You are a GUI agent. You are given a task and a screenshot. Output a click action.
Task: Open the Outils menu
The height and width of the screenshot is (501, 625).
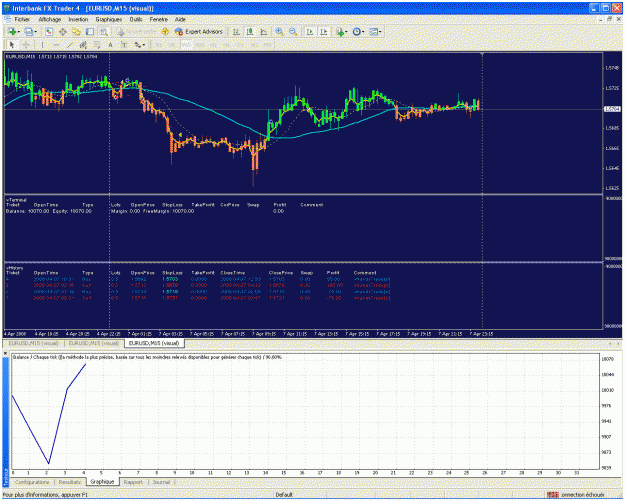136,19
